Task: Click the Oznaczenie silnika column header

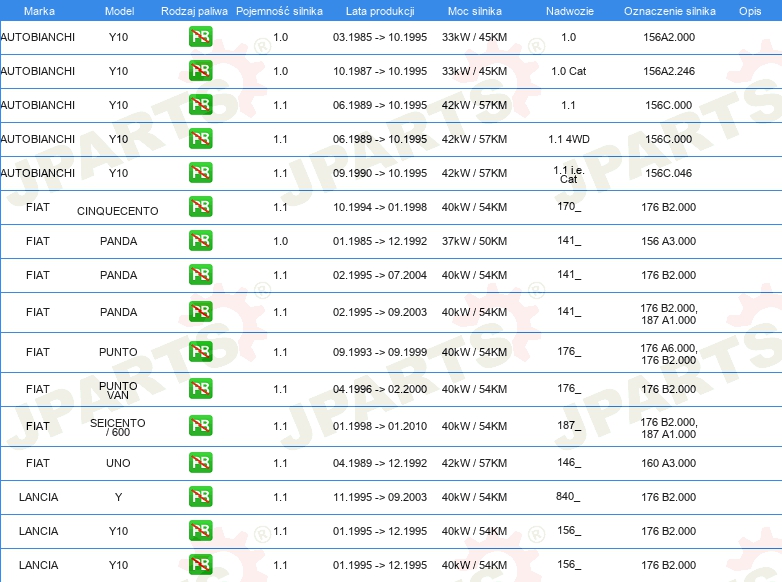Action: click(x=669, y=11)
